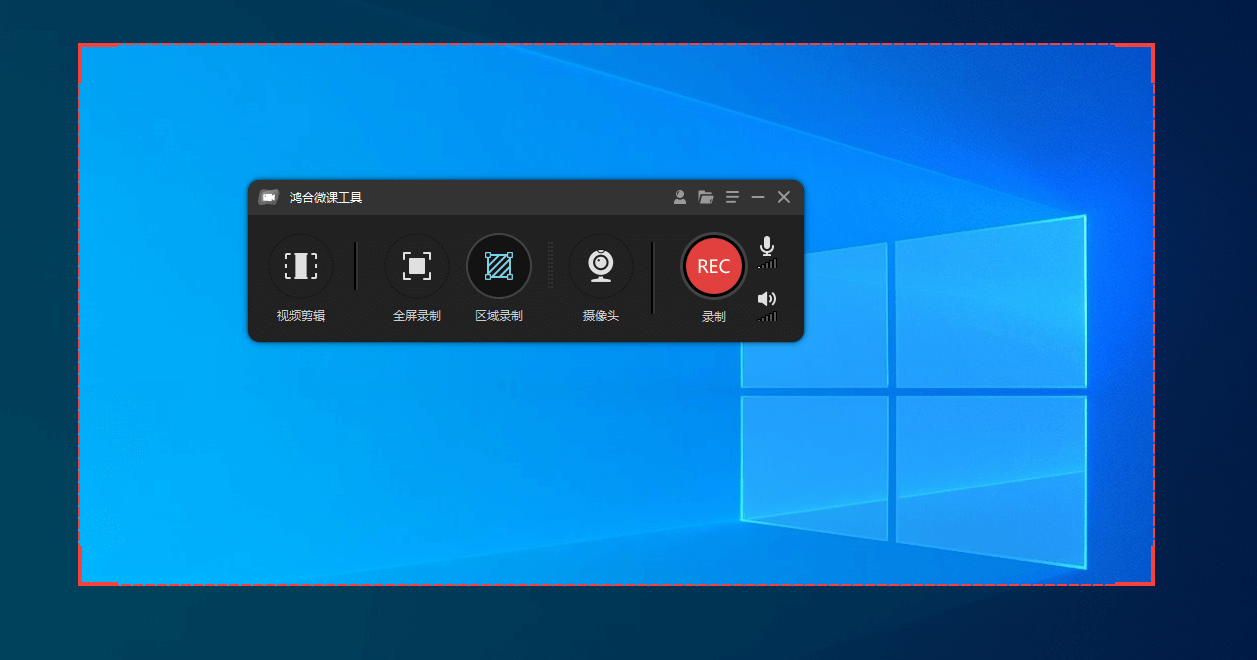This screenshot has width=1257, height=660.
Task: Click the camera logo beside 鸿合微课工具 title
Action: coord(268,197)
